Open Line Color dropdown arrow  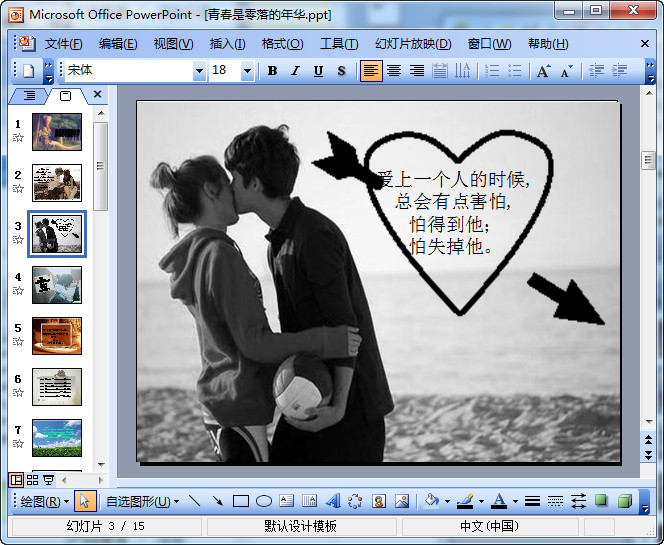(481, 502)
